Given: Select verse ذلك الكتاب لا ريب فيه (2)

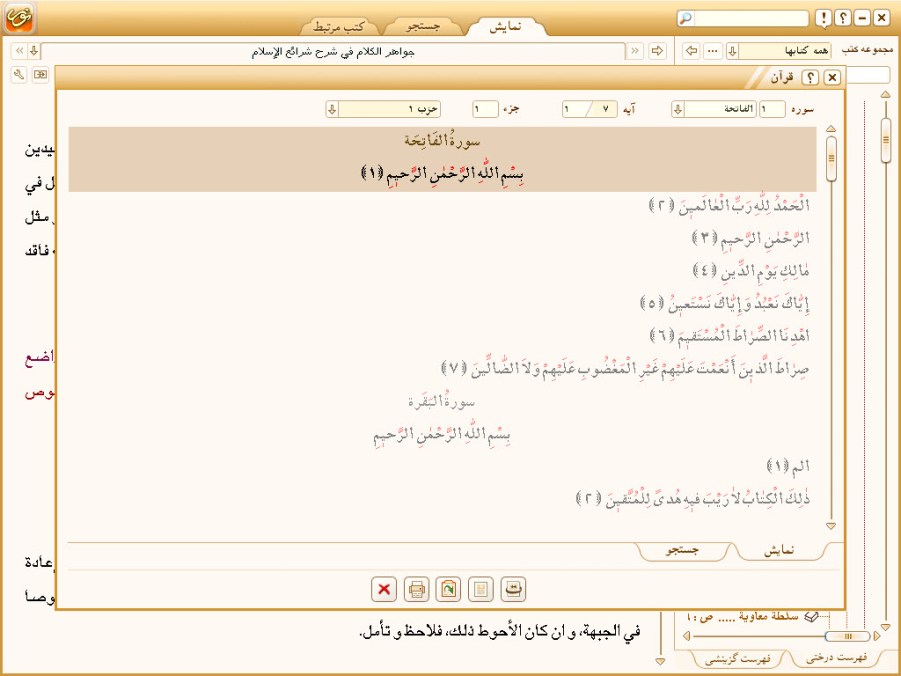Looking at the screenshot, I should coord(692,498).
